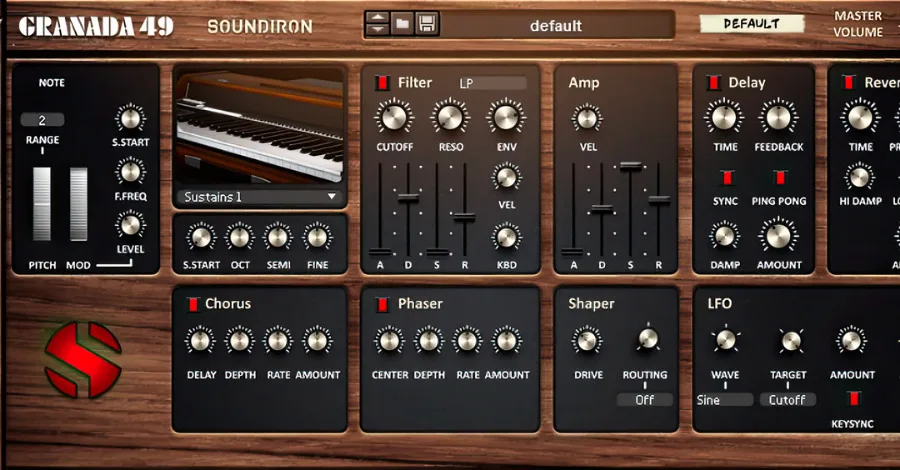Open the LFO wave Sine dropdown

pyautogui.click(x=724, y=400)
